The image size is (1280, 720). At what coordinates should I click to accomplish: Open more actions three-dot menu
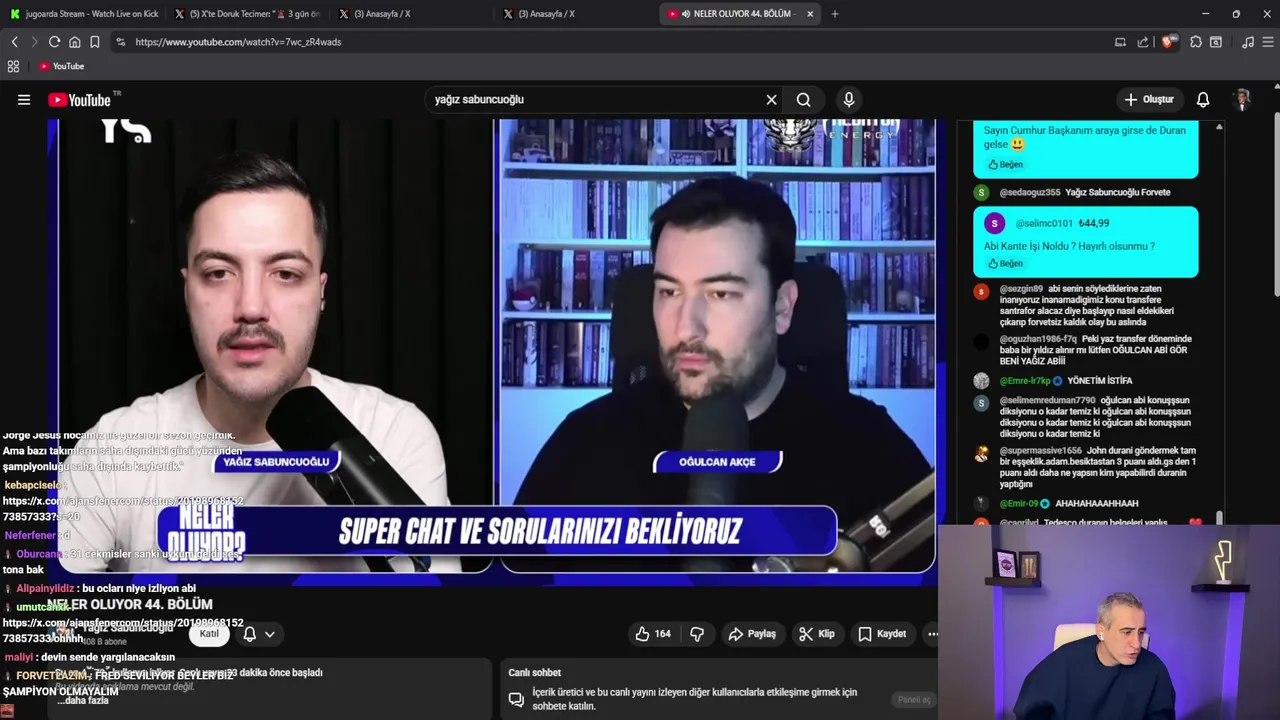pyautogui.click(x=932, y=634)
